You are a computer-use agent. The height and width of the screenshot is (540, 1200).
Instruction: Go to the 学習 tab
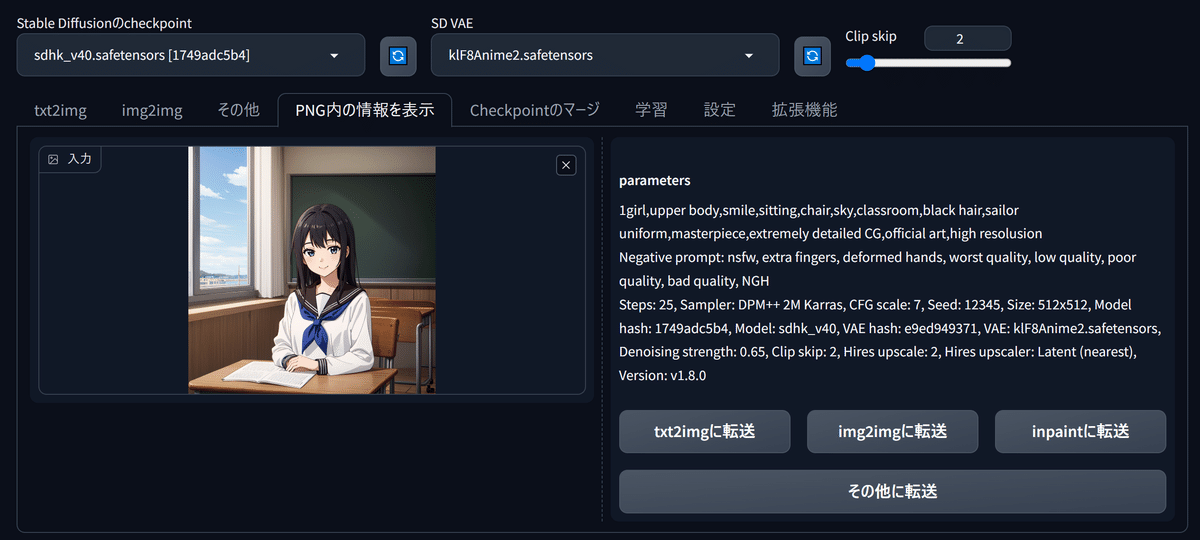(652, 110)
